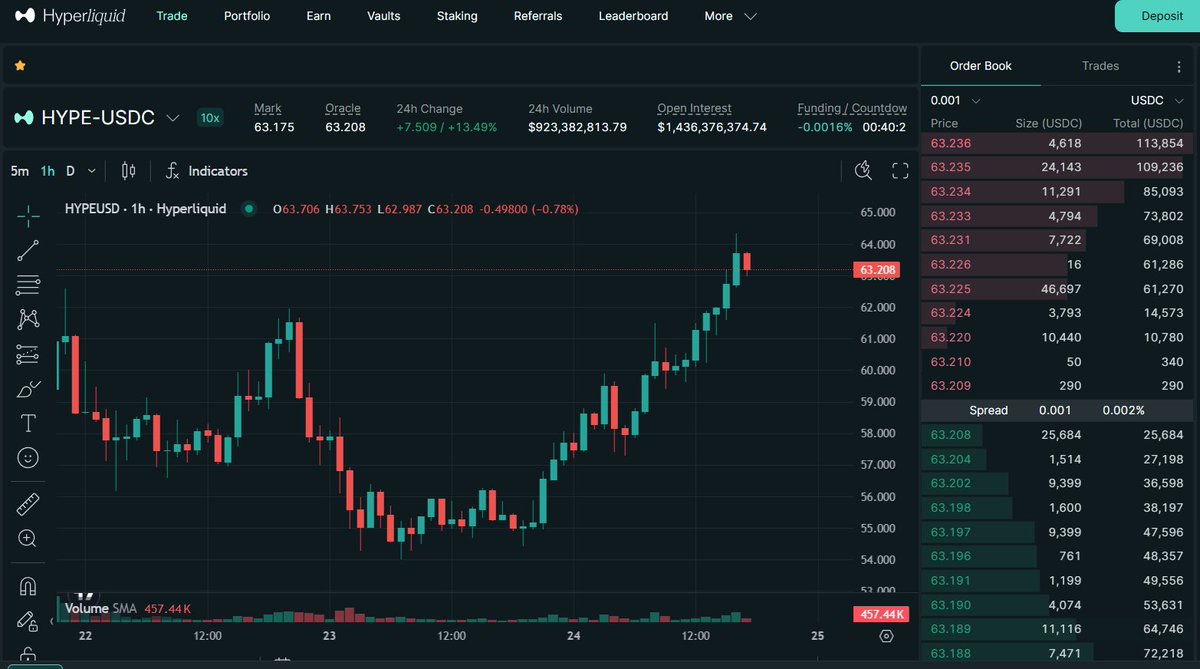Select bid price 63.188 row
This screenshot has width=1200, height=669.
[x=1057, y=653]
